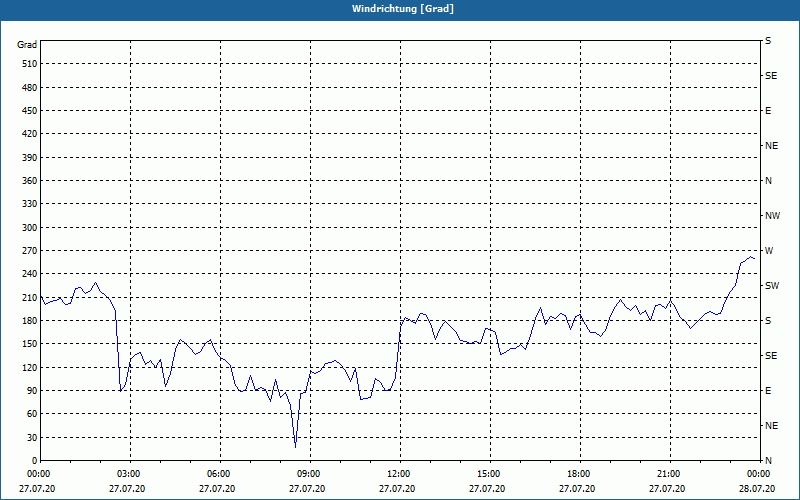Viewport: 800px width, 500px height.
Task: Choose the 240 y-axis label
Action: coord(31,274)
